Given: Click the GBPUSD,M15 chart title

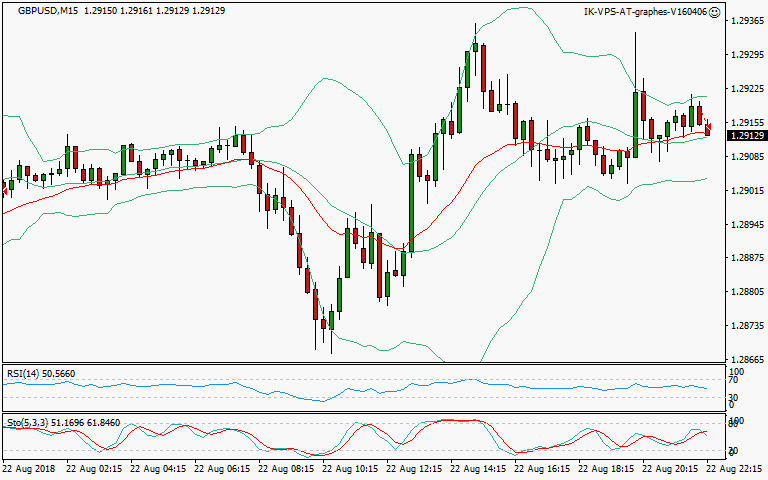Looking at the screenshot, I should click(48, 10).
